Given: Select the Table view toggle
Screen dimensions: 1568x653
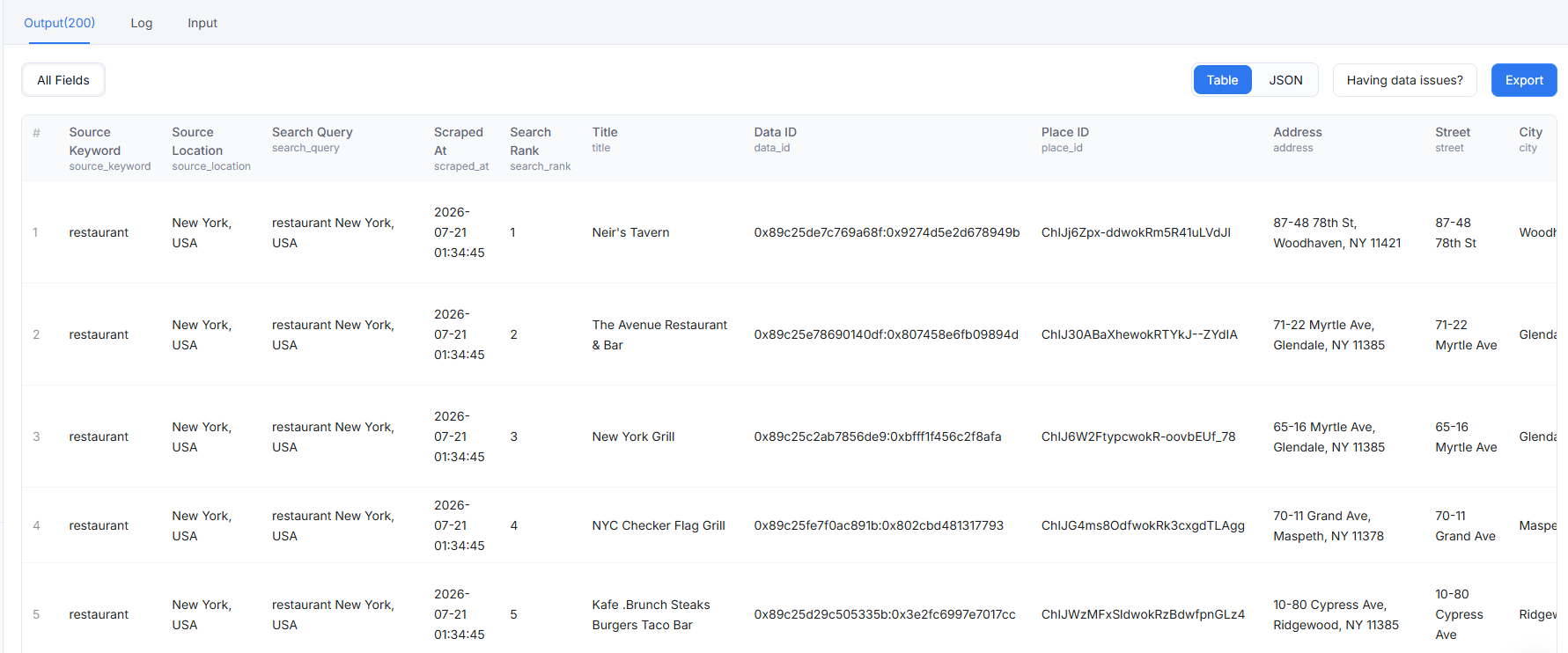Looking at the screenshot, I should (1222, 80).
